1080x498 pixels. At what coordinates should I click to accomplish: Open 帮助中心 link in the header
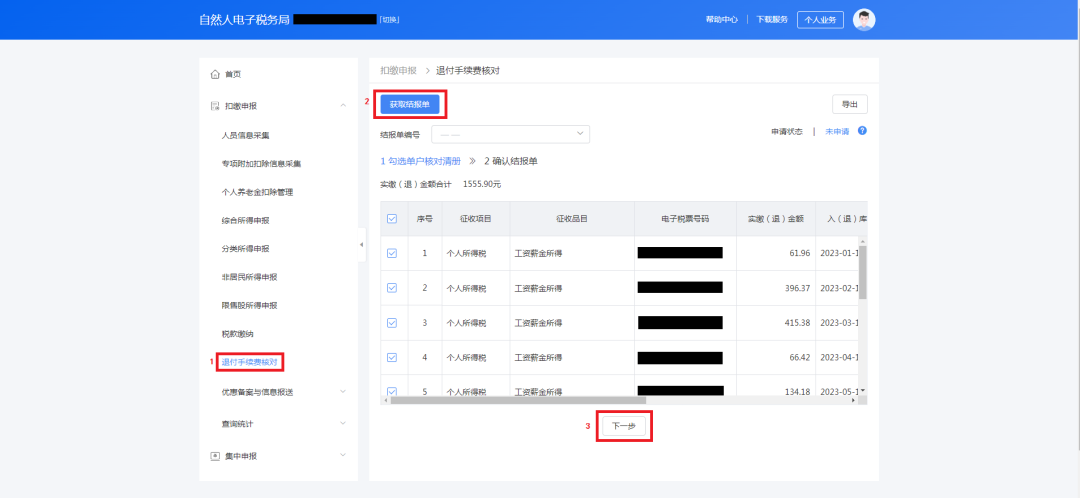721,20
